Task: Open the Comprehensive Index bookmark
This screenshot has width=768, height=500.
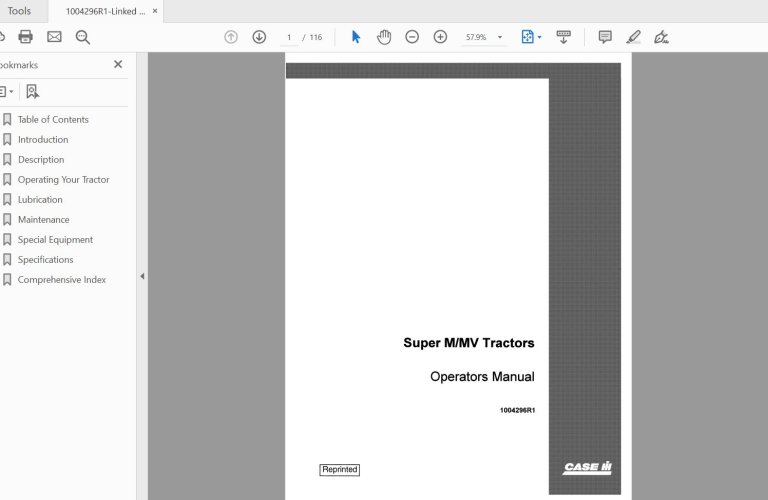Action: pyautogui.click(x=62, y=280)
